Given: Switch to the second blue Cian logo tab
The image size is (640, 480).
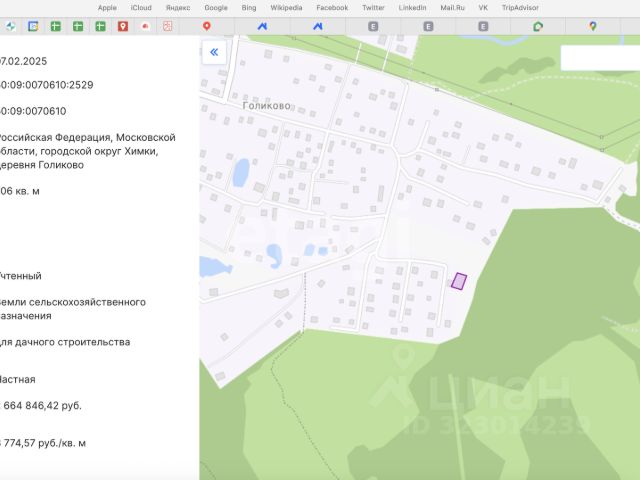Looking at the screenshot, I should coord(318,27).
